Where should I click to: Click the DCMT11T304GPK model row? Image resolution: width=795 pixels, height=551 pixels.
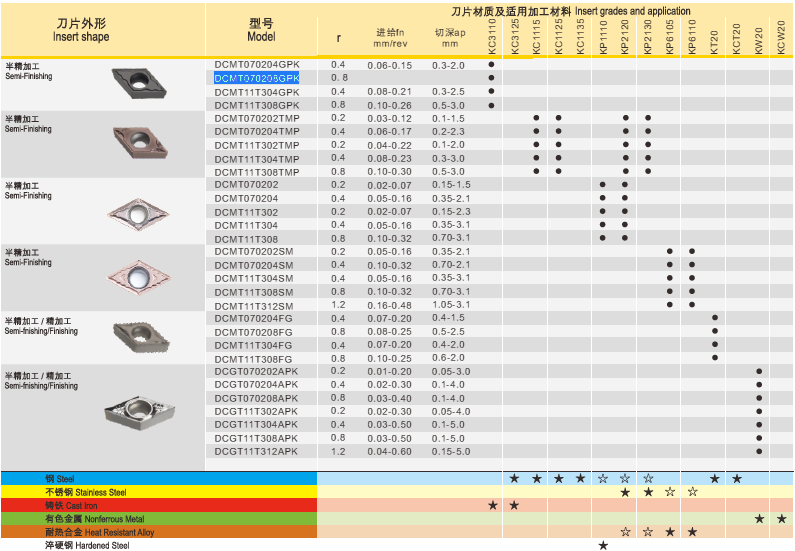coord(257,92)
